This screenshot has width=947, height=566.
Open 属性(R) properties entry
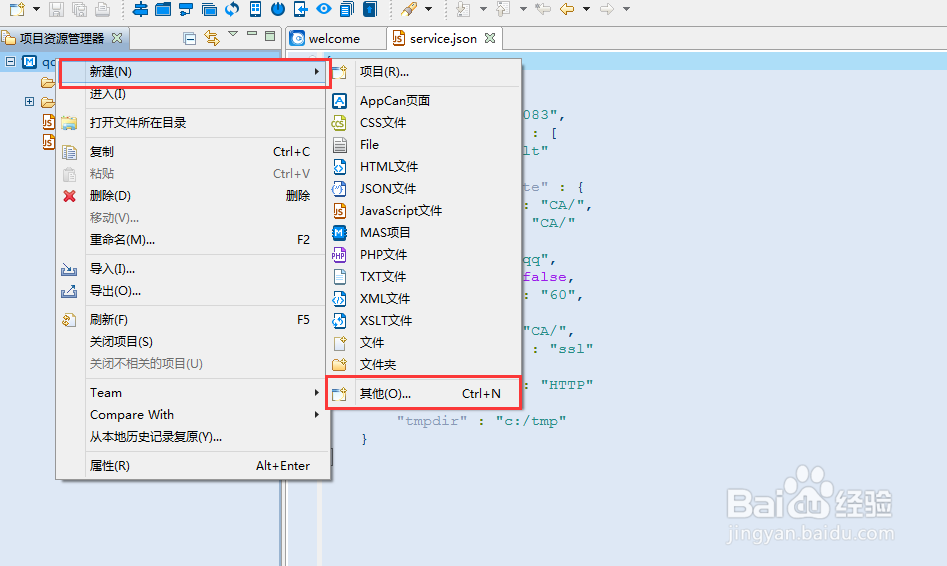click(193, 466)
